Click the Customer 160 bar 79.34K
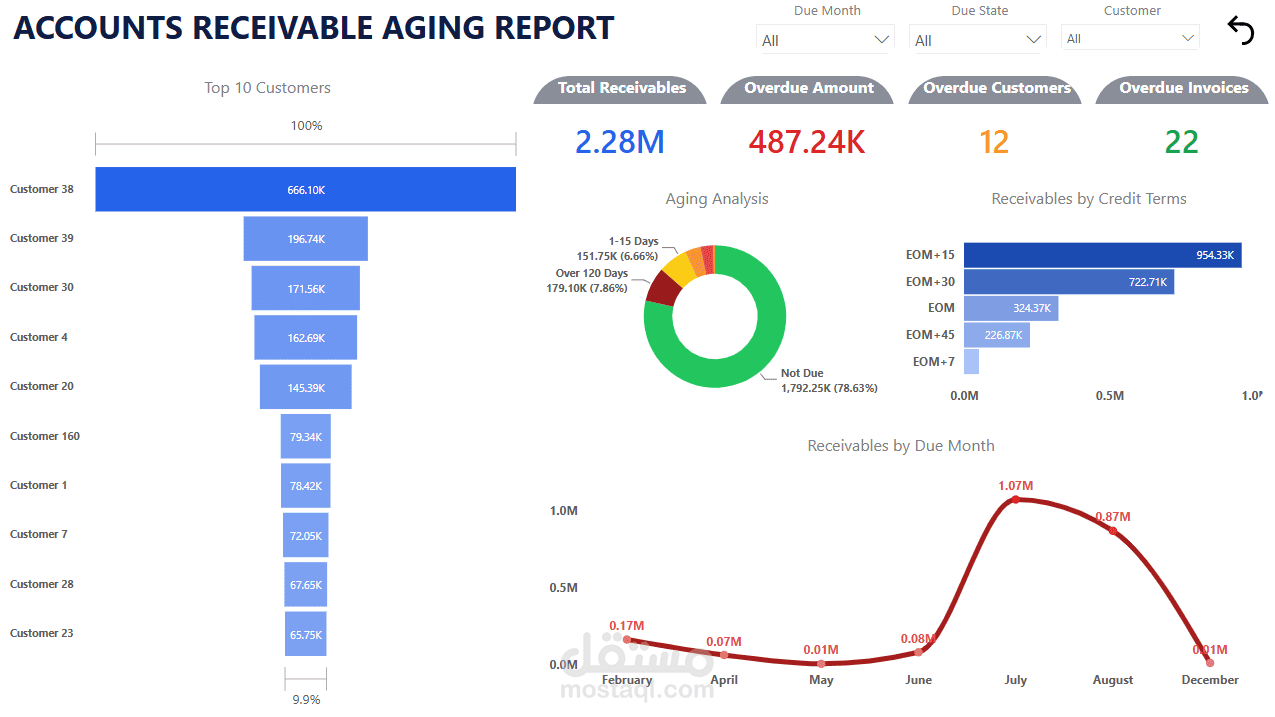The width and height of the screenshot is (1275, 717). (x=306, y=436)
